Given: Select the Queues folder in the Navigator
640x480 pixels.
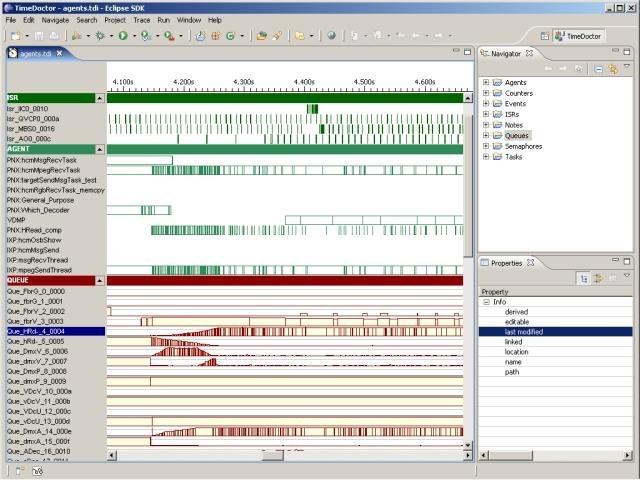Looking at the screenshot, I should coord(517,134).
